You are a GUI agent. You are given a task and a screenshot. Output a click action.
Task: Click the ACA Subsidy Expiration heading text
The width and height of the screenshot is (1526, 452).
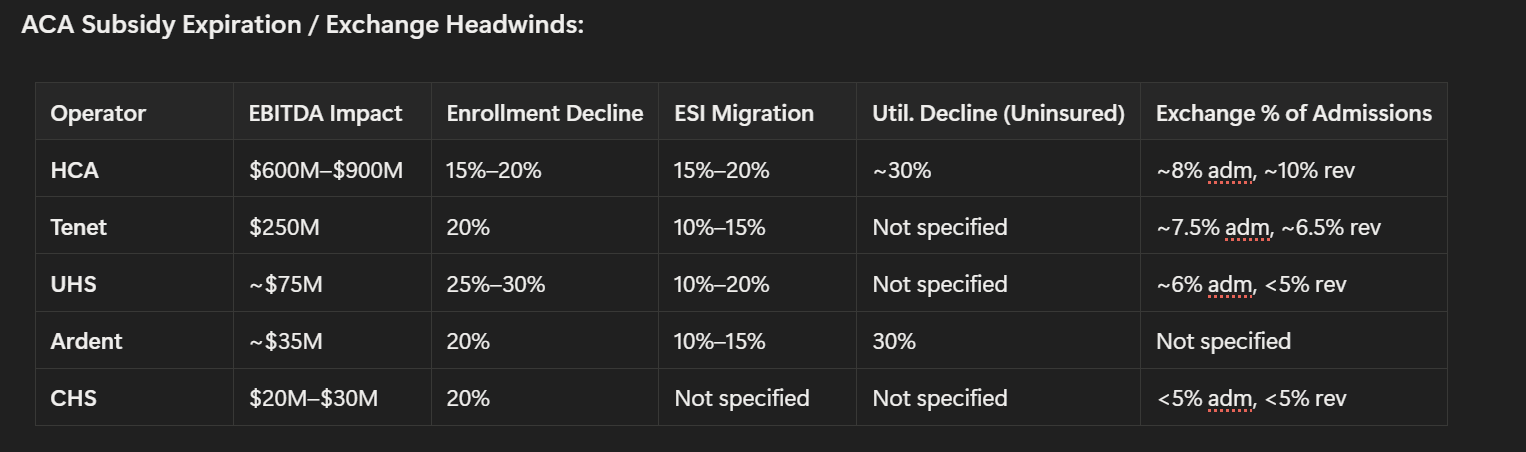302,25
